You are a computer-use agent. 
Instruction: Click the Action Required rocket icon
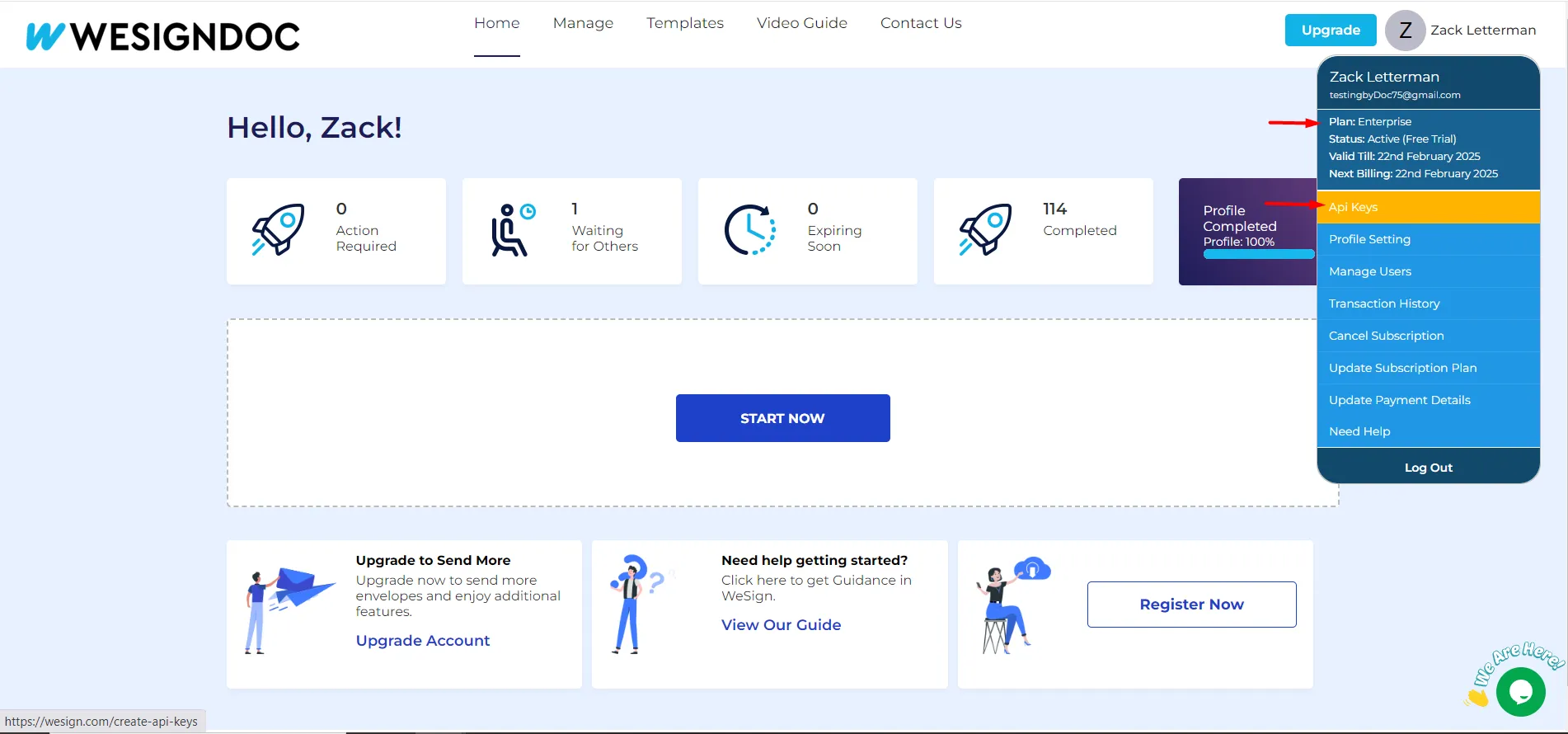pos(278,229)
